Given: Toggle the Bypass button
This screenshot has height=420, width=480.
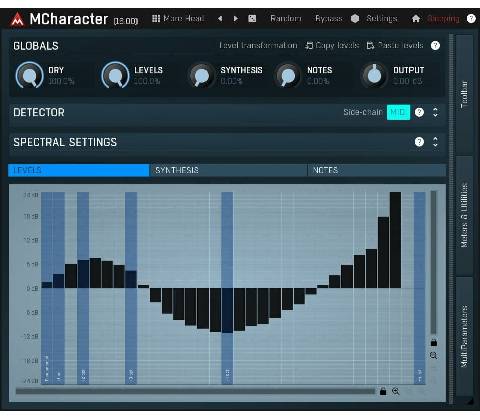Looking at the screenshot, I should point(329,18).
